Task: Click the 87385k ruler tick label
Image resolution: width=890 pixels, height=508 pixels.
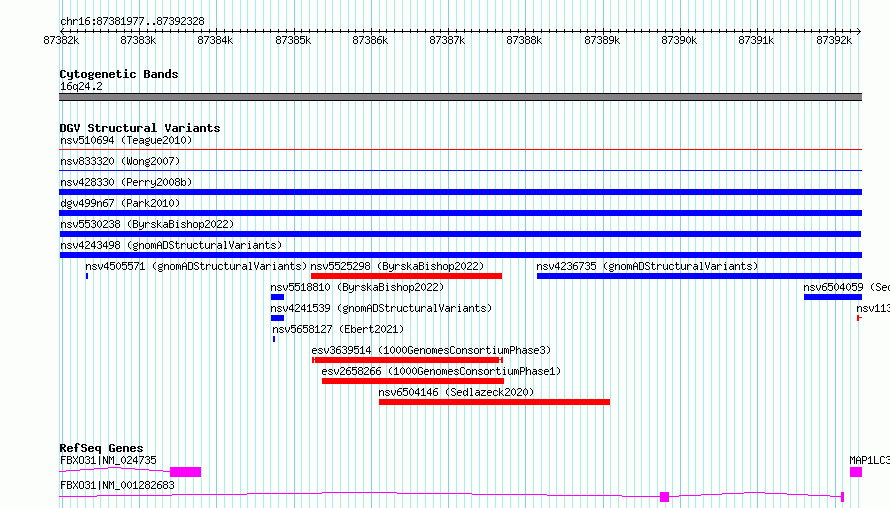Action: click(293, 40)
